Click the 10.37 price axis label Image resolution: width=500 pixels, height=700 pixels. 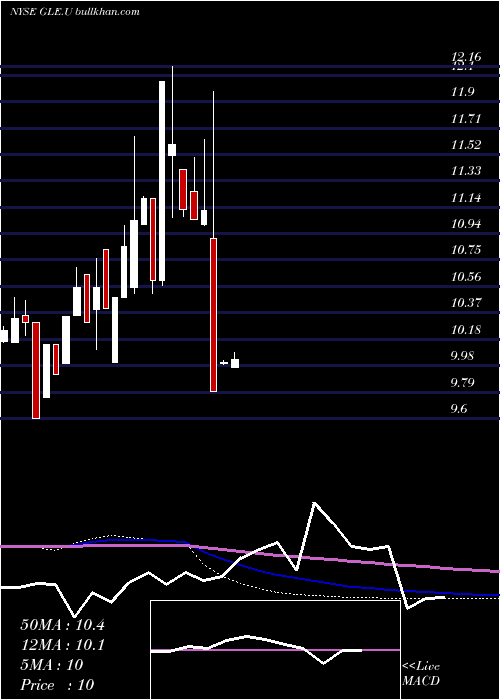[x=466, y=303]
